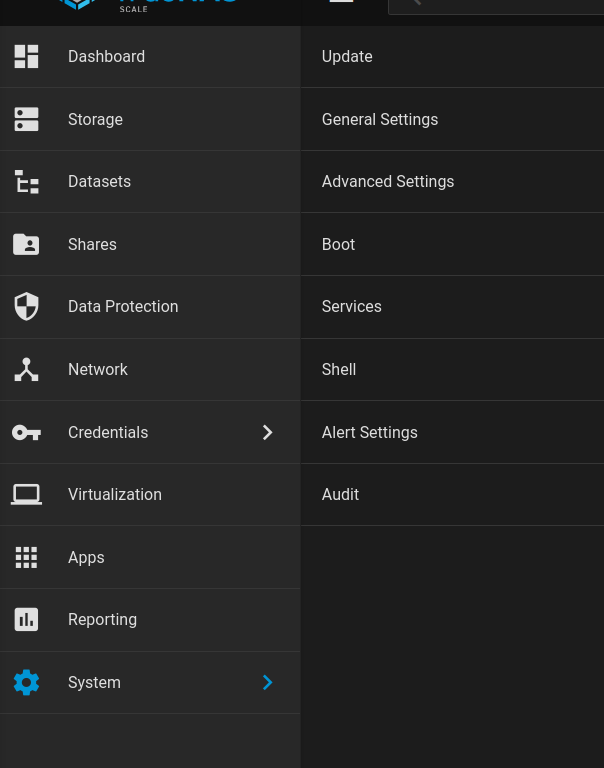Click the Dashboard icon in sidebar
604x768 pixels.
coord(26,57)
